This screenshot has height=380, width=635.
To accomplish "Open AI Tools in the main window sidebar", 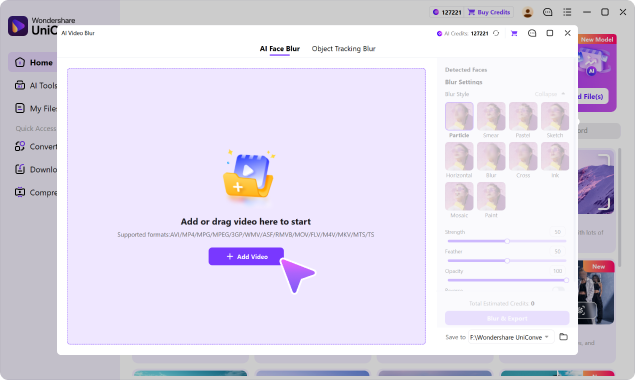I will click(36, 85).
